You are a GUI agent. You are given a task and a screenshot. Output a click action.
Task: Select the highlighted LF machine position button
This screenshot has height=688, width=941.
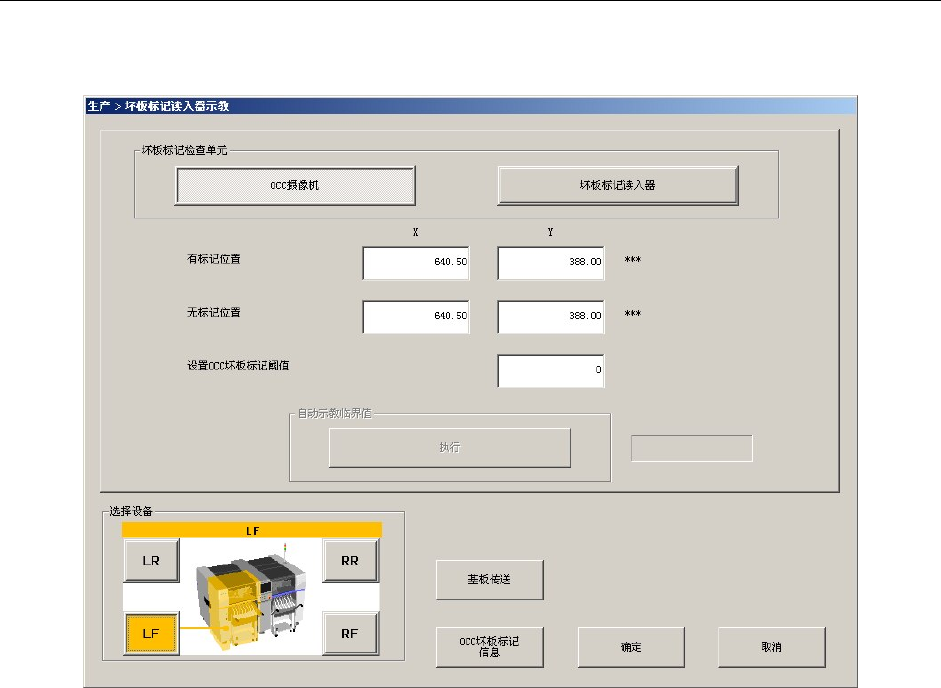point(151,632)
